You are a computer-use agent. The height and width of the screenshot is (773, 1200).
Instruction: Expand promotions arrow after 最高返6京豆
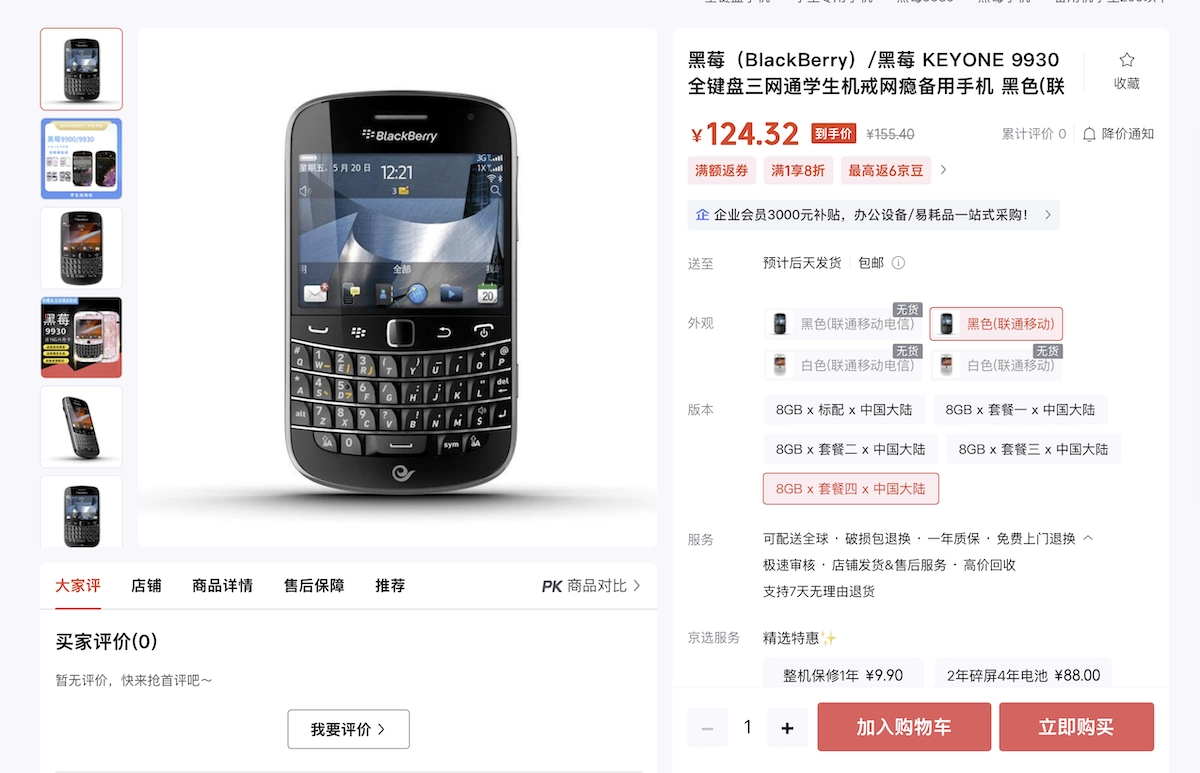click(943, 170)
